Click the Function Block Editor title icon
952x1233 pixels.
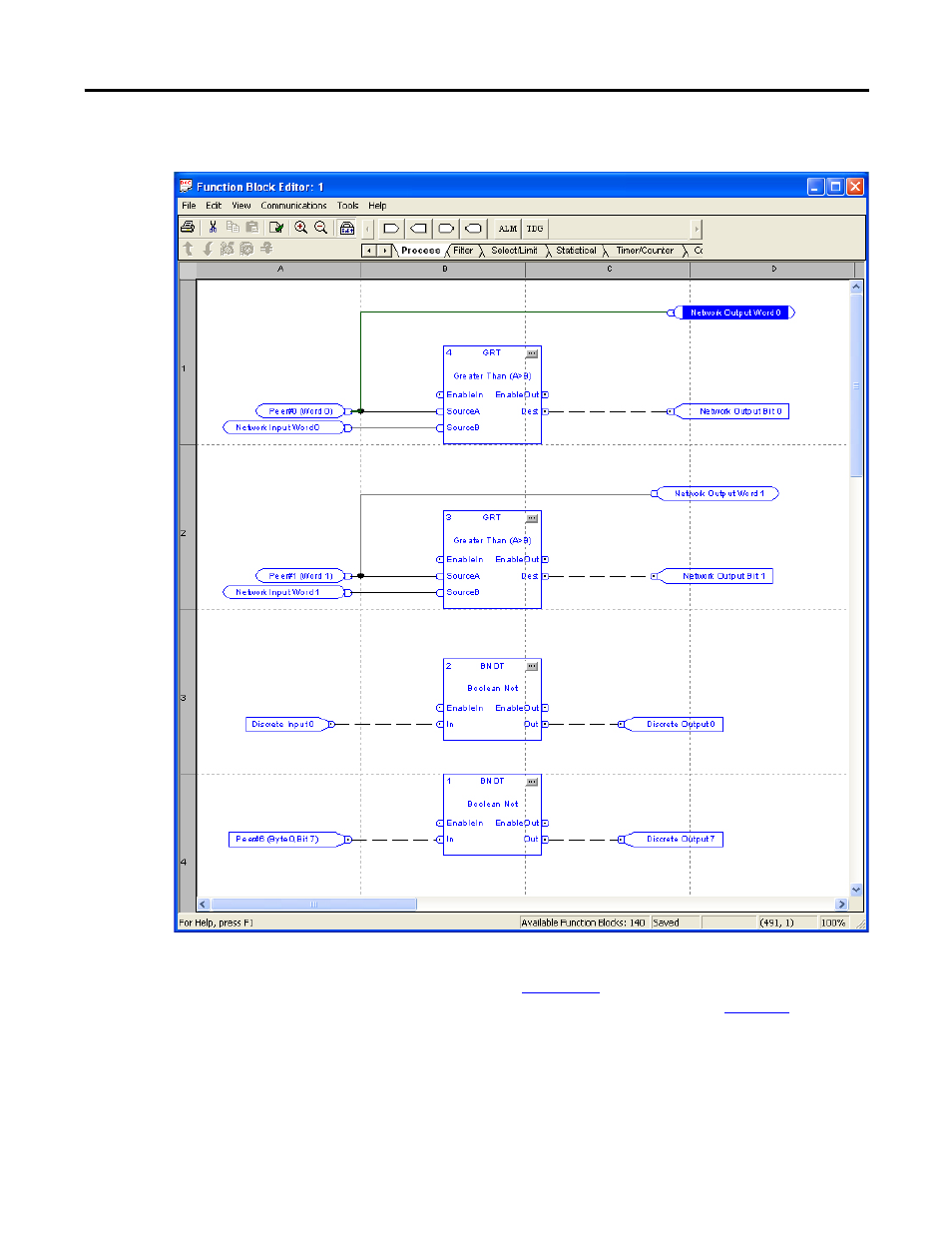(x=186, y=186)
